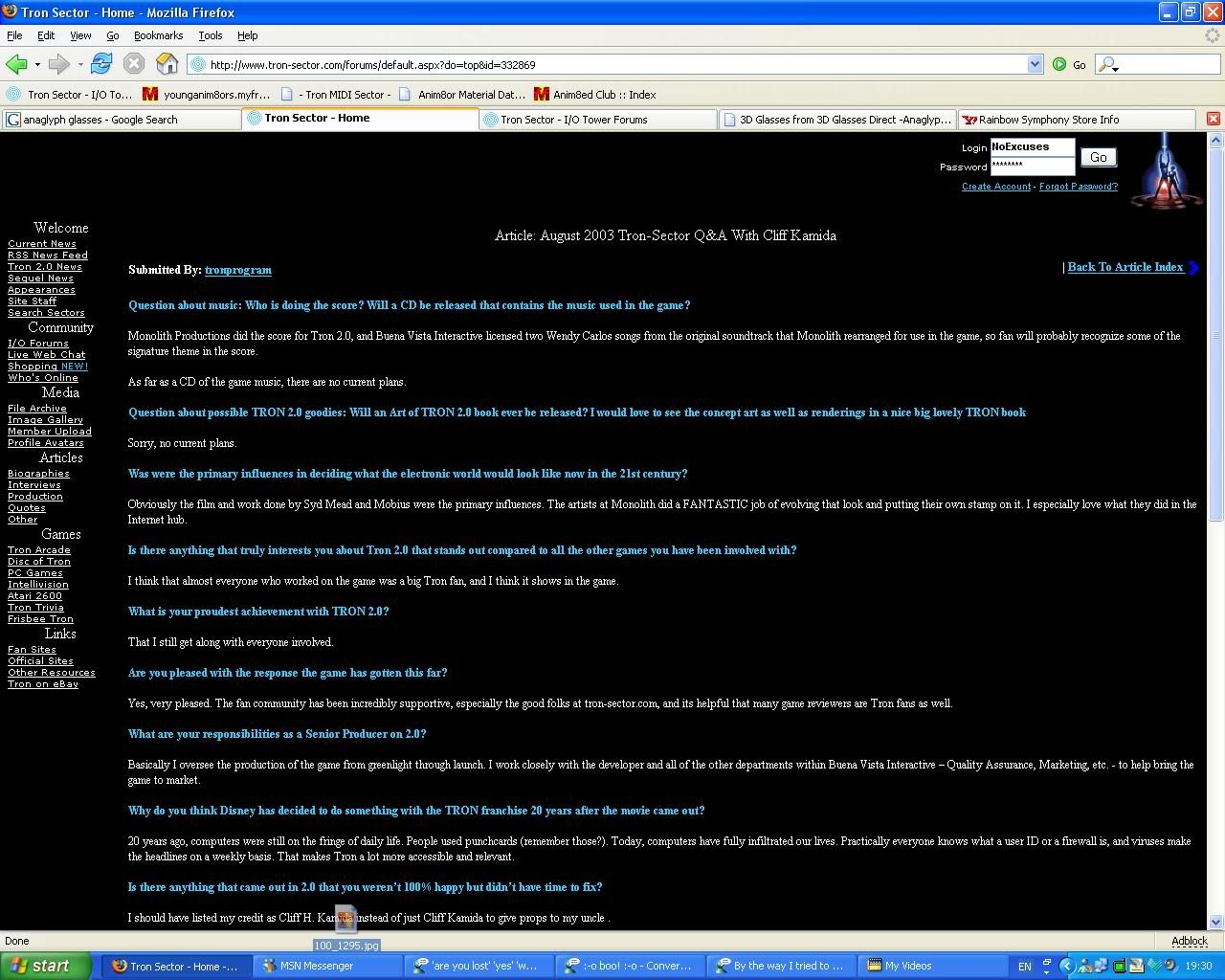This screenshot has width=1225, height=980.
Task: Click the Firefox throbber activity icon
Action: click(x=1213, y=35)
